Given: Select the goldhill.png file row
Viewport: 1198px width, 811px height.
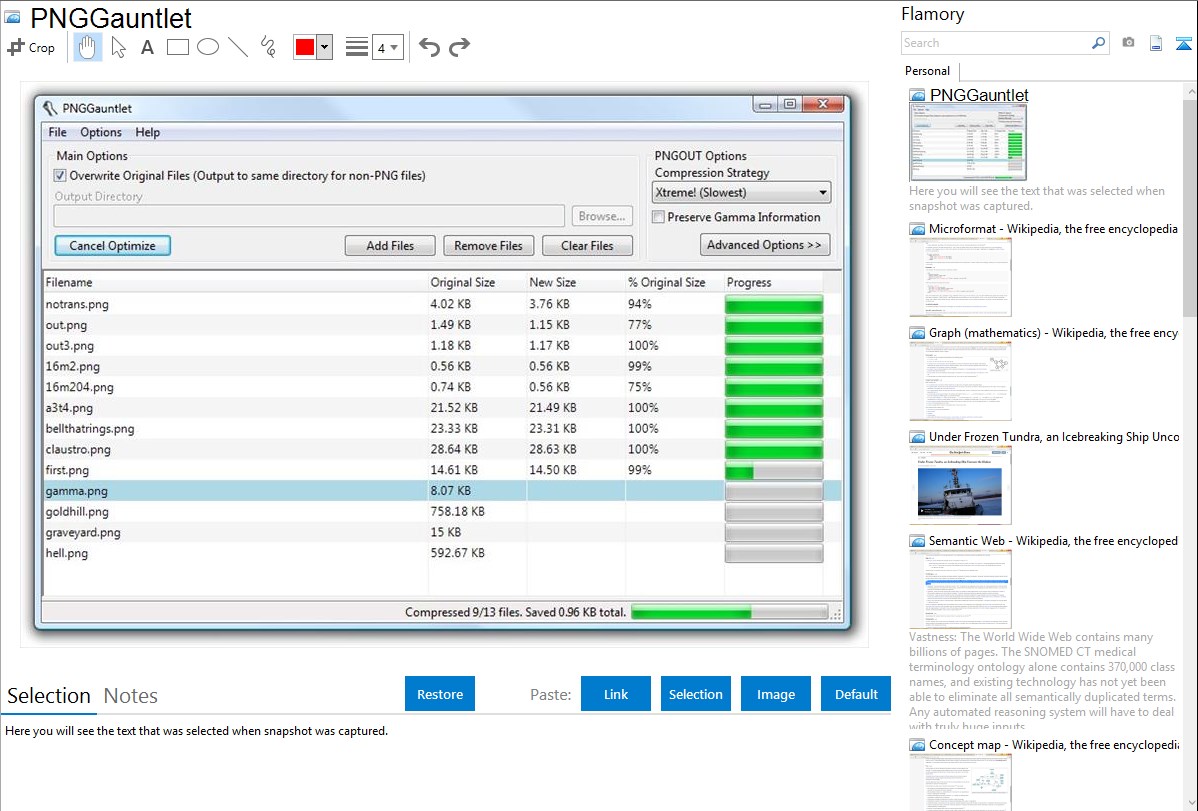Looking at the screenshot, I should click(442, 511).
